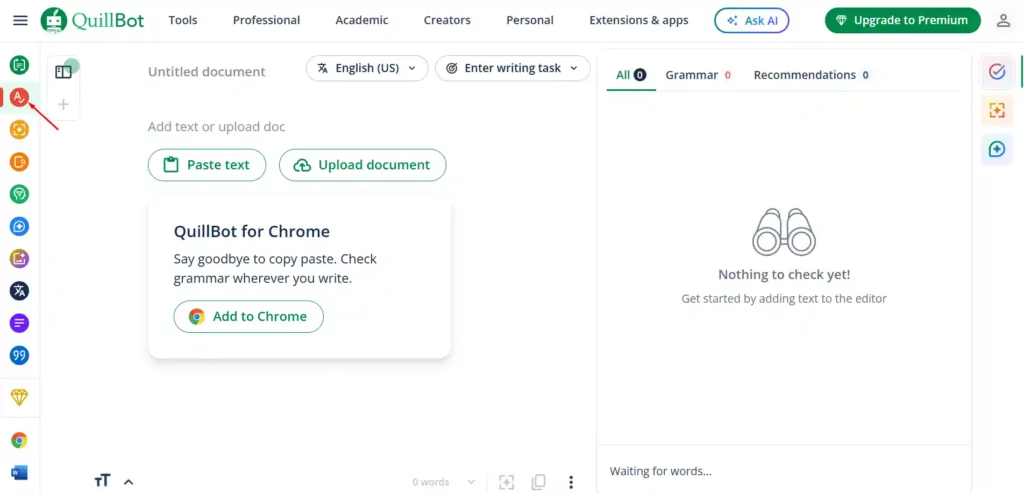Expand the 0 words count dropdown
Screen dimensions: 1024x493
coord(444,482)
